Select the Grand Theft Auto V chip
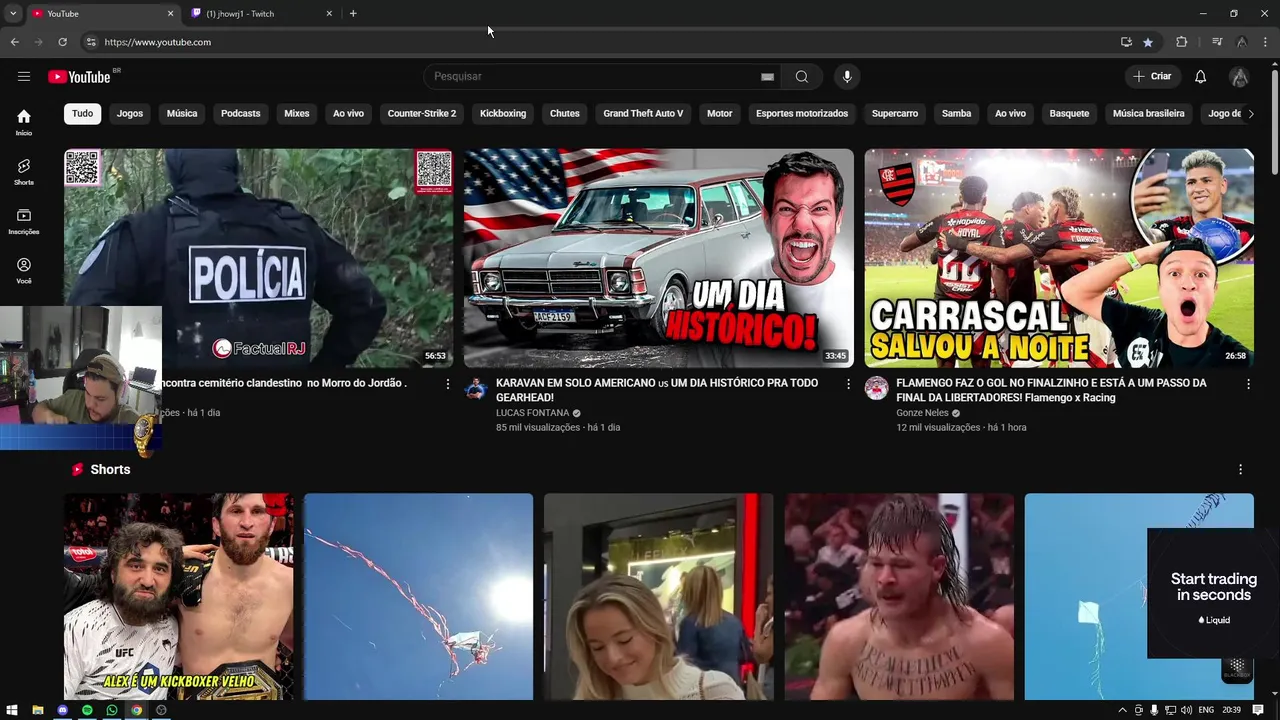Image resolution: width=1280 pixels, height=720 pixels. 643,114
